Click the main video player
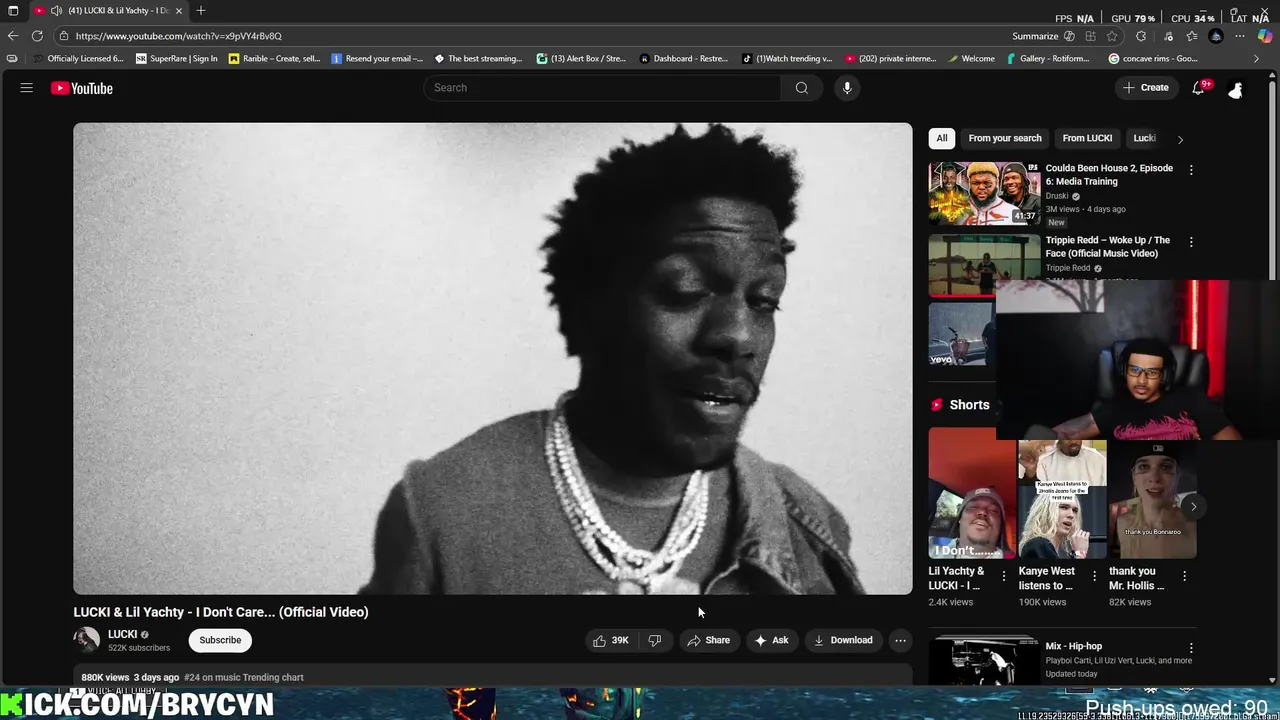 493,359
